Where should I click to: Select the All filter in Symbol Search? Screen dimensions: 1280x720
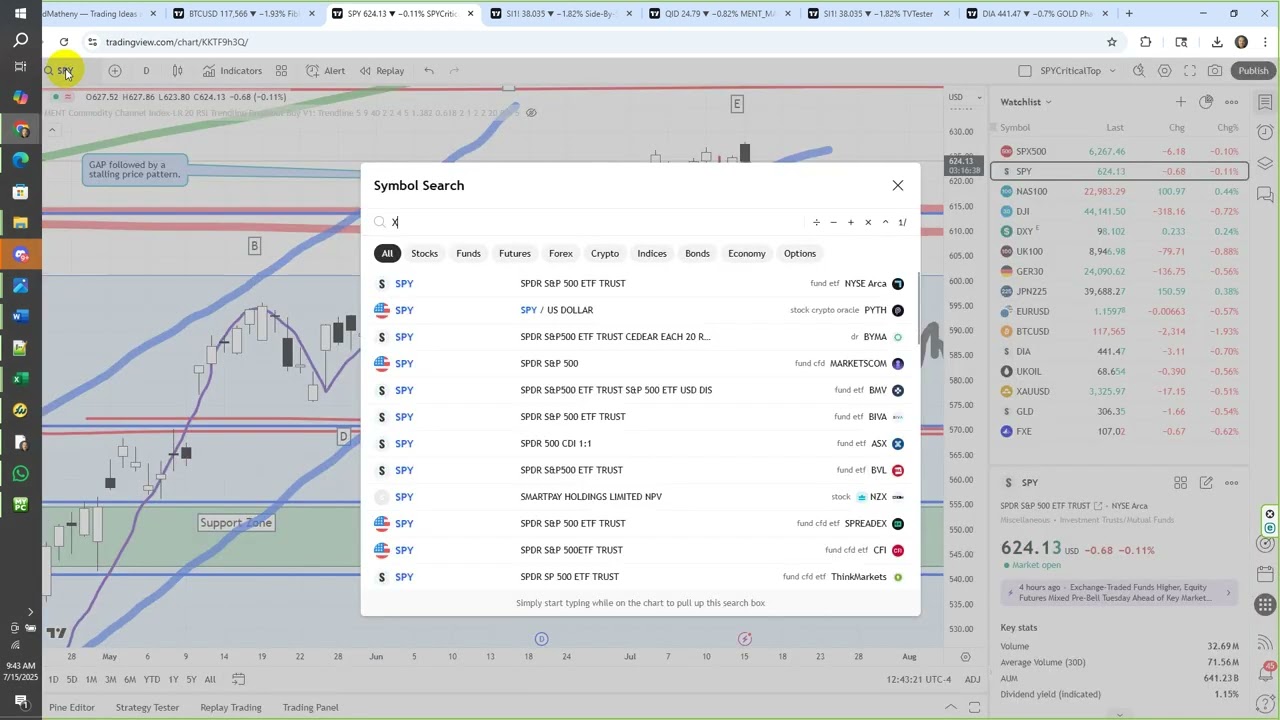pos(387,253)
